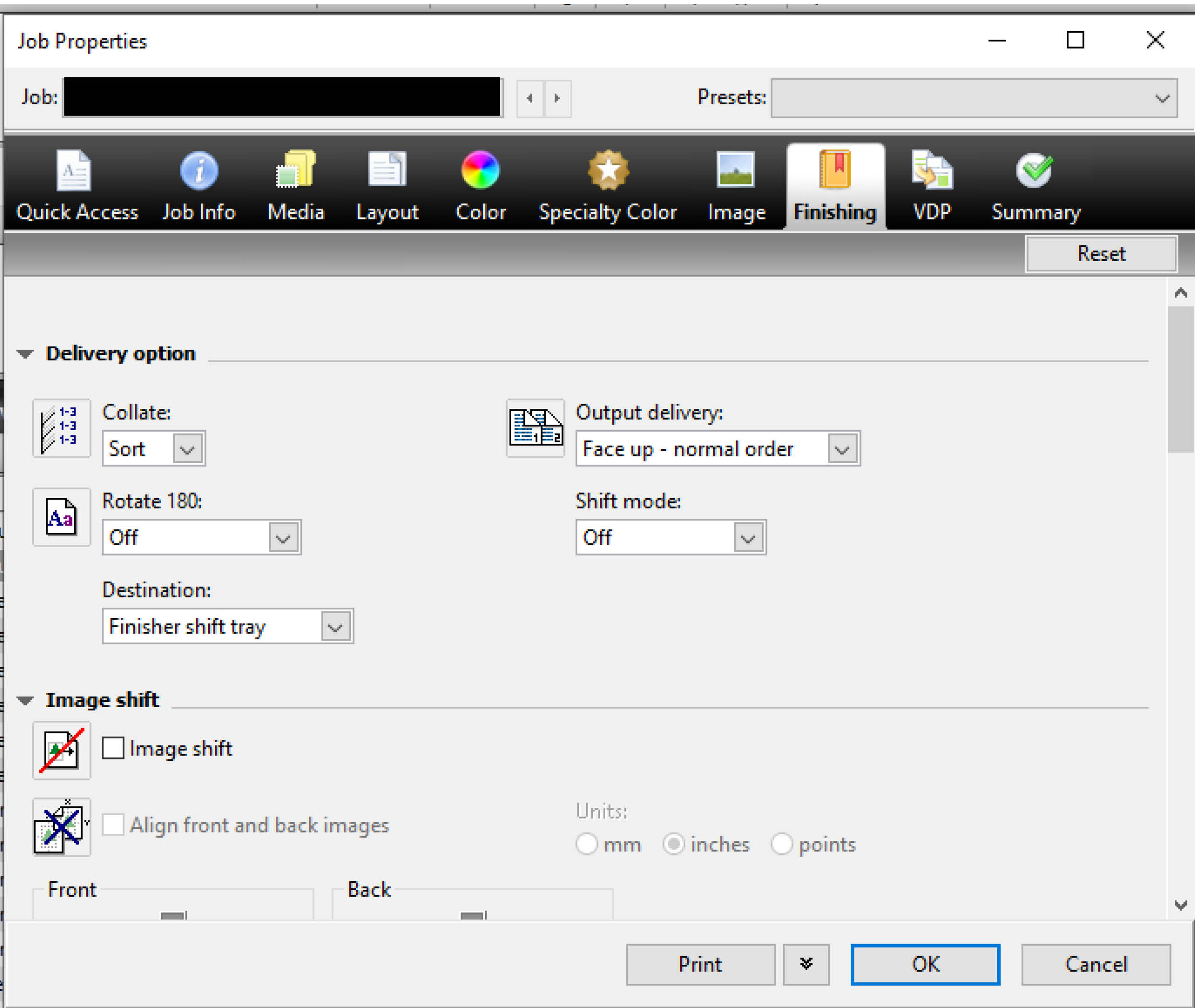
Task: Click the scrollbar up arrow
Action: click(1180, 294)
